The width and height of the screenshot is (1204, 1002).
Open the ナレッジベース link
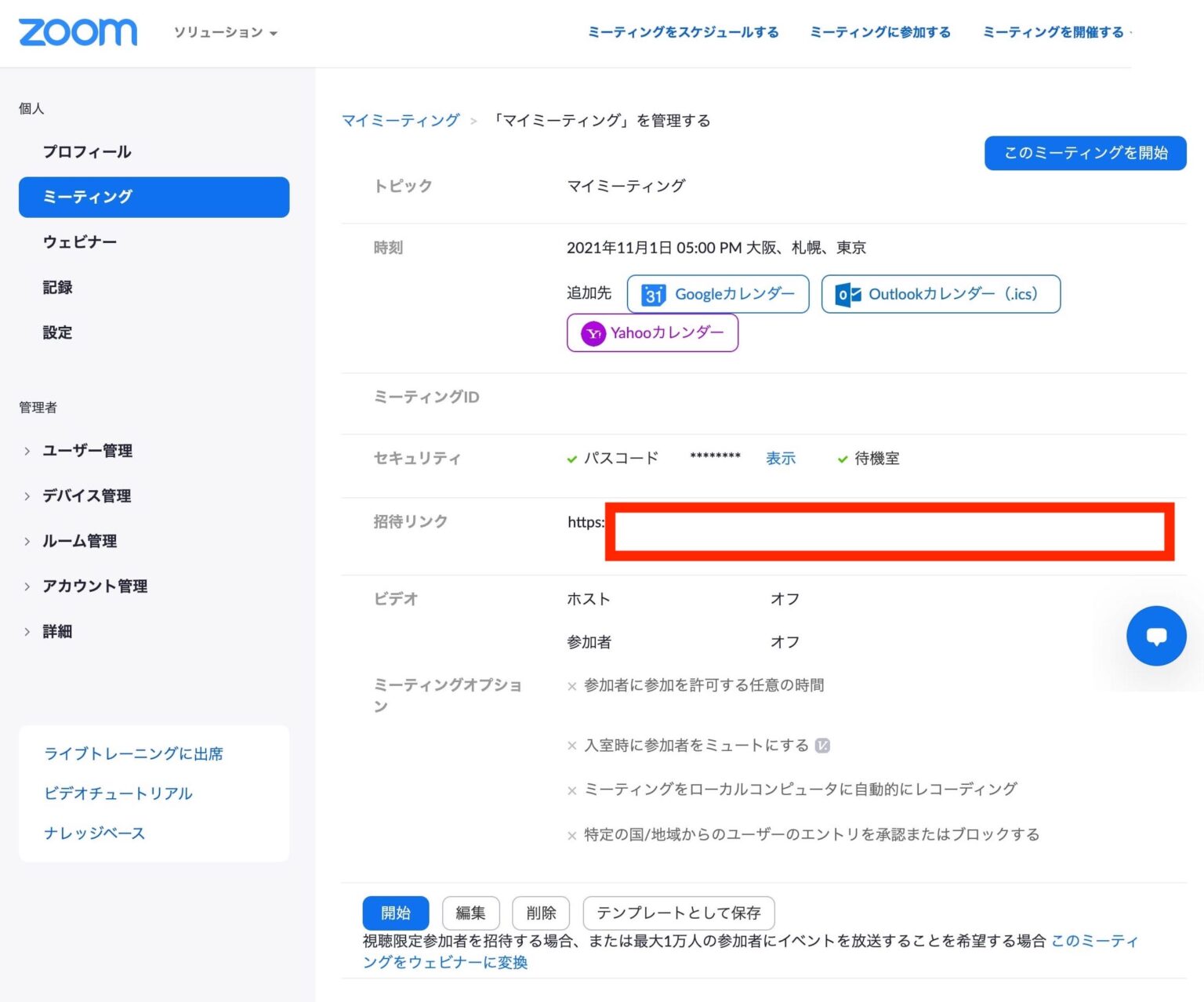pyautogui.click(x=94, y=833)
